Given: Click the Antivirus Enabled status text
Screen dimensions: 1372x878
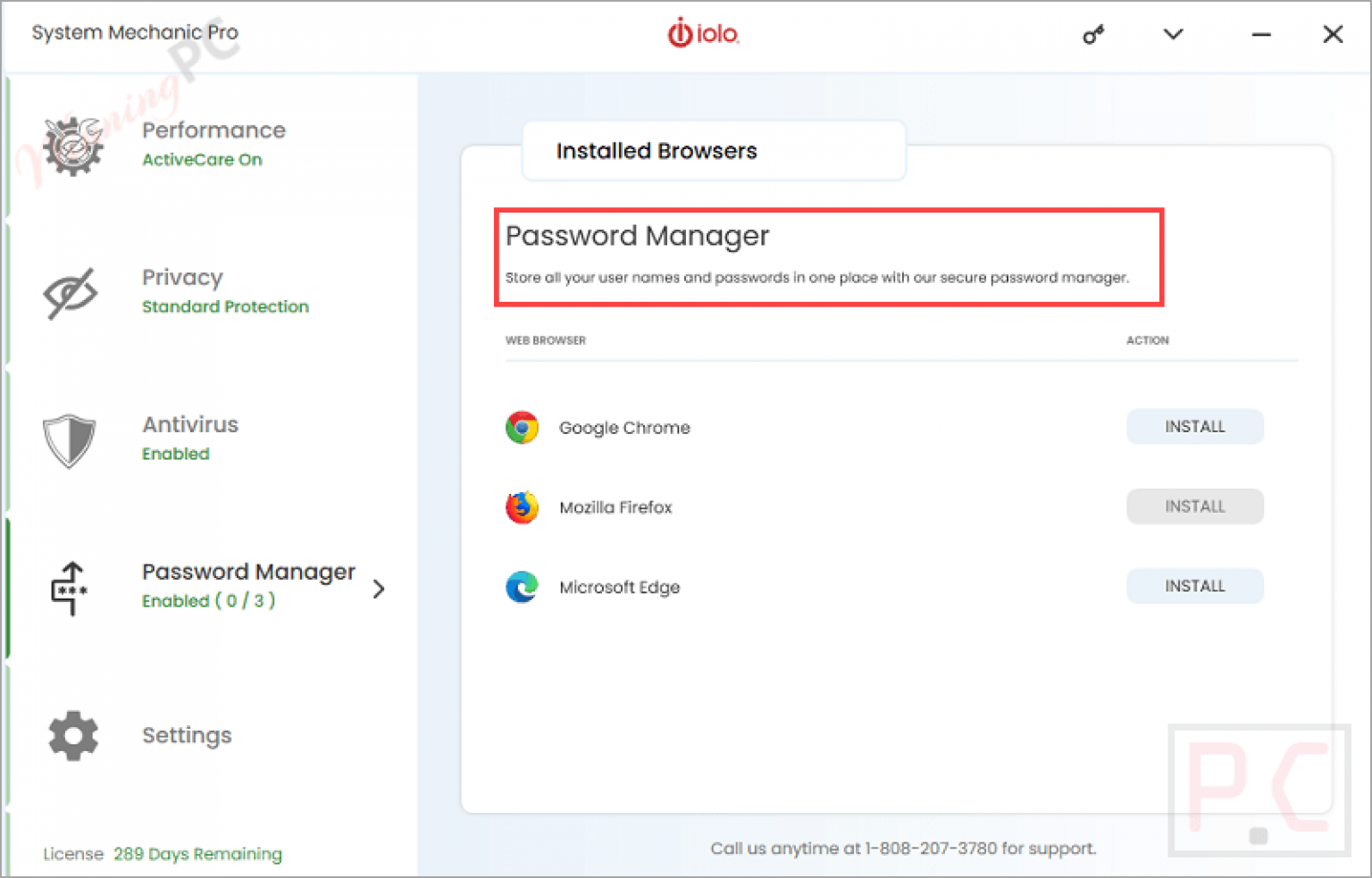Looking at the screenshot, I should point(175,454).
